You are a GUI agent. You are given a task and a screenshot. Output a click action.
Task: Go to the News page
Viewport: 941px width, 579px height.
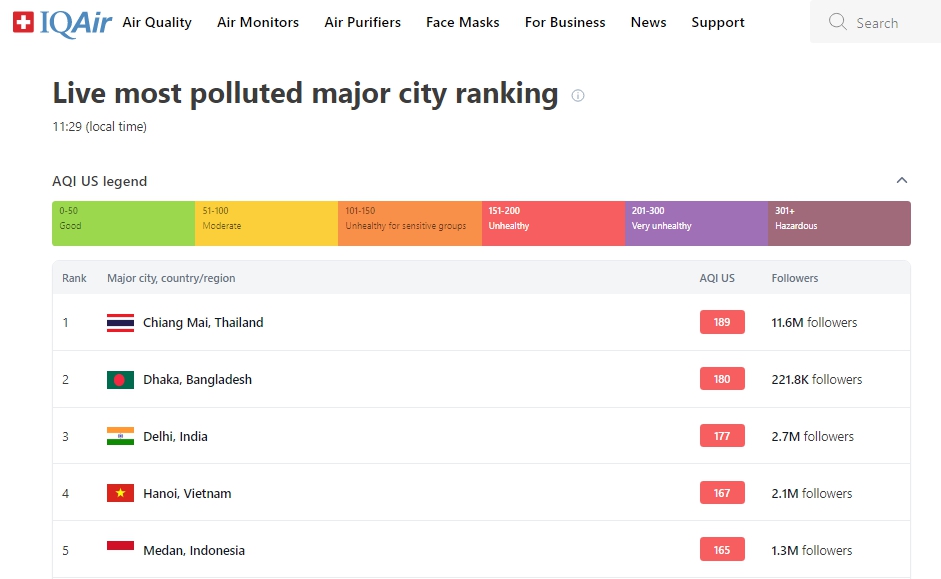tap(648, 22)
